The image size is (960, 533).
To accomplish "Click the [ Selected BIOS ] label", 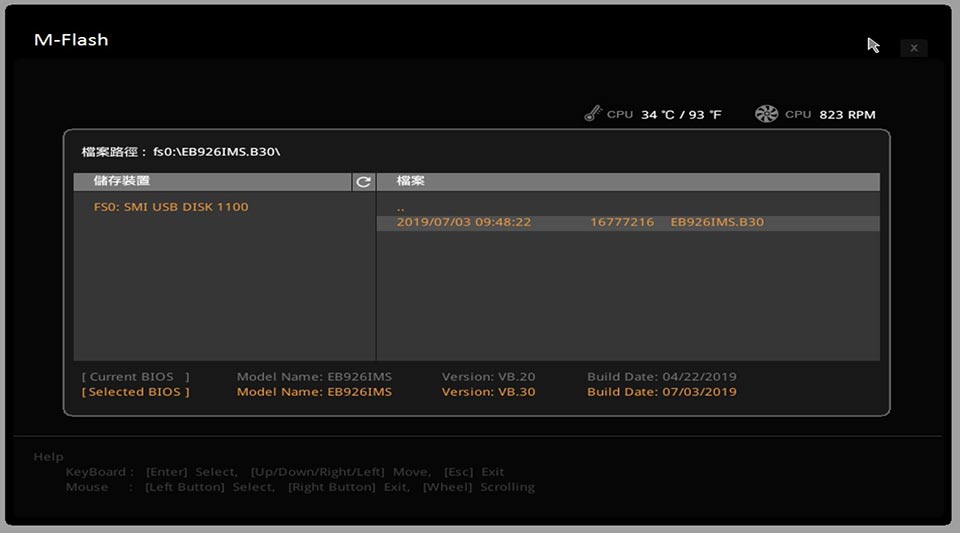I will tap(135, 392).
